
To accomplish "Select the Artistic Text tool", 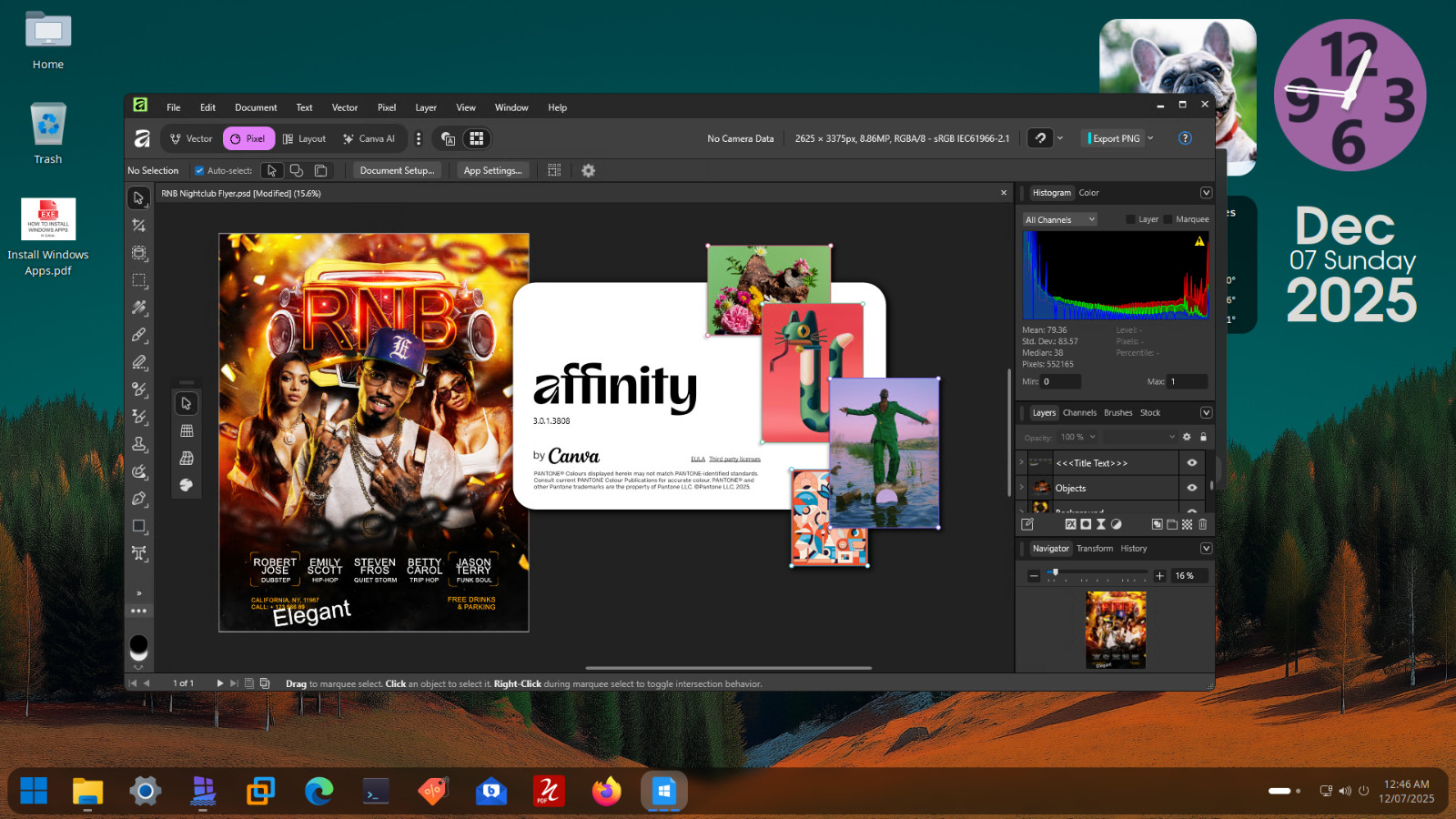I will click(138, 553).
